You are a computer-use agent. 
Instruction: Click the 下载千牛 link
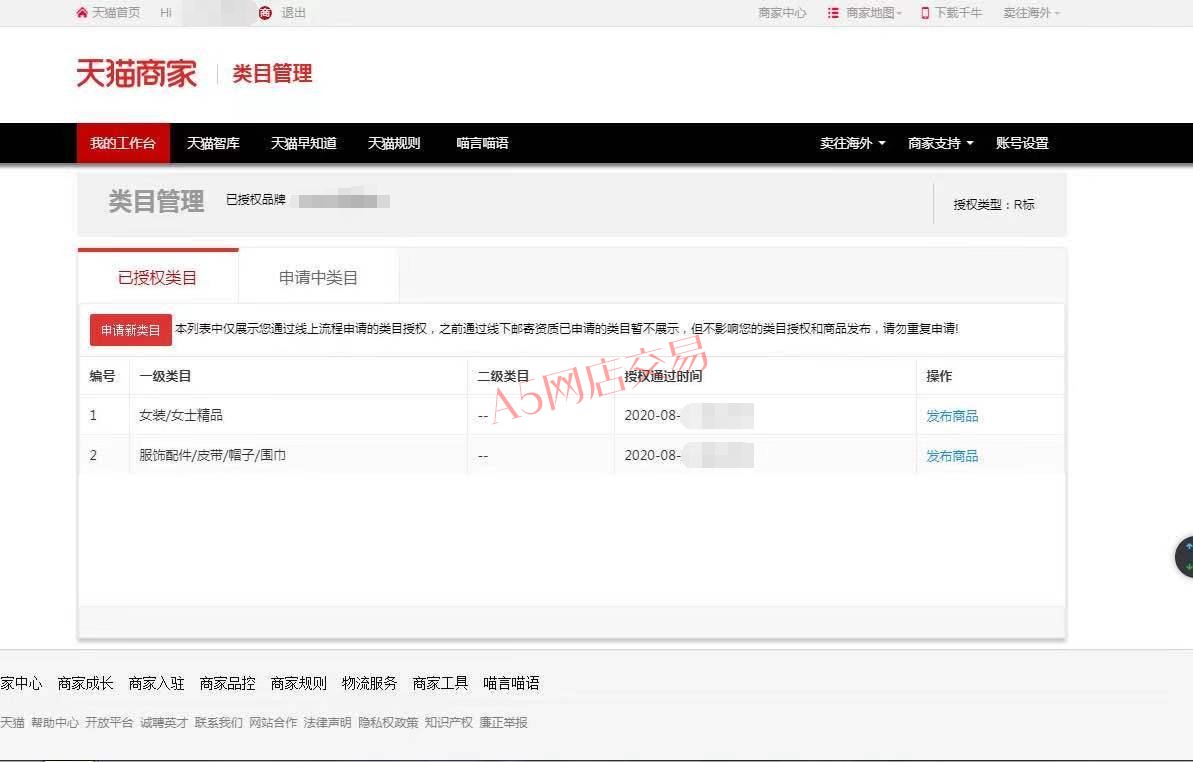pyautogui.click(x=959, y=13)
